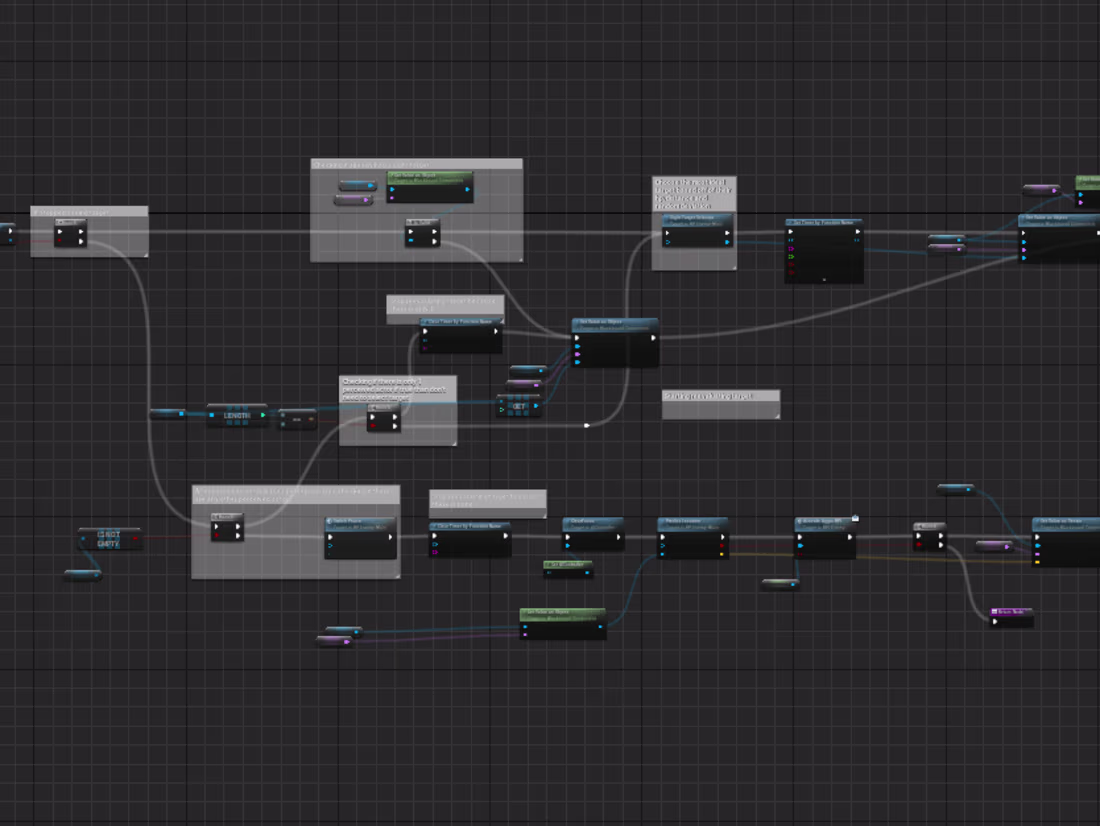Click the exec output pin on the top-left Branch node
The height and width of the screenshot is (826, 1100).
pyautogui.click(x=81, y=231)
